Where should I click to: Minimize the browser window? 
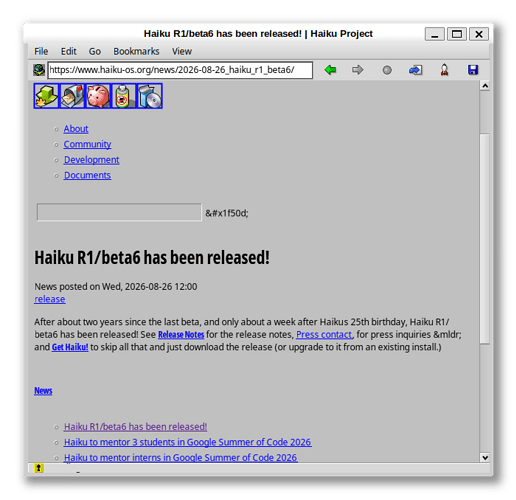434,34
